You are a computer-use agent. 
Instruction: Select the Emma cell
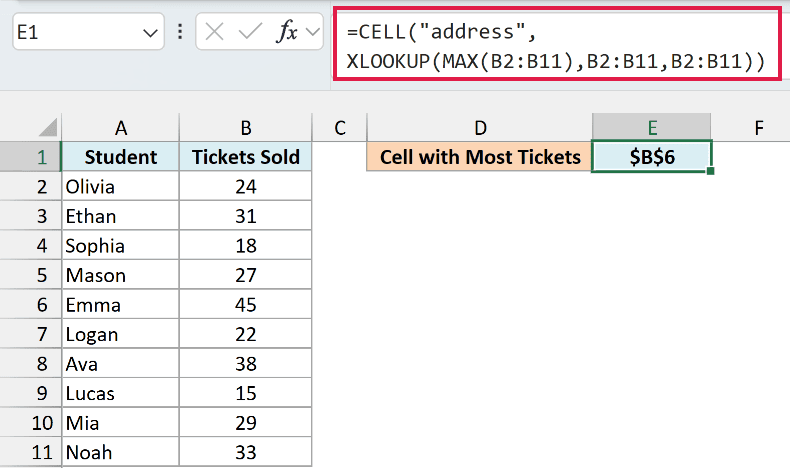(120, 305)
